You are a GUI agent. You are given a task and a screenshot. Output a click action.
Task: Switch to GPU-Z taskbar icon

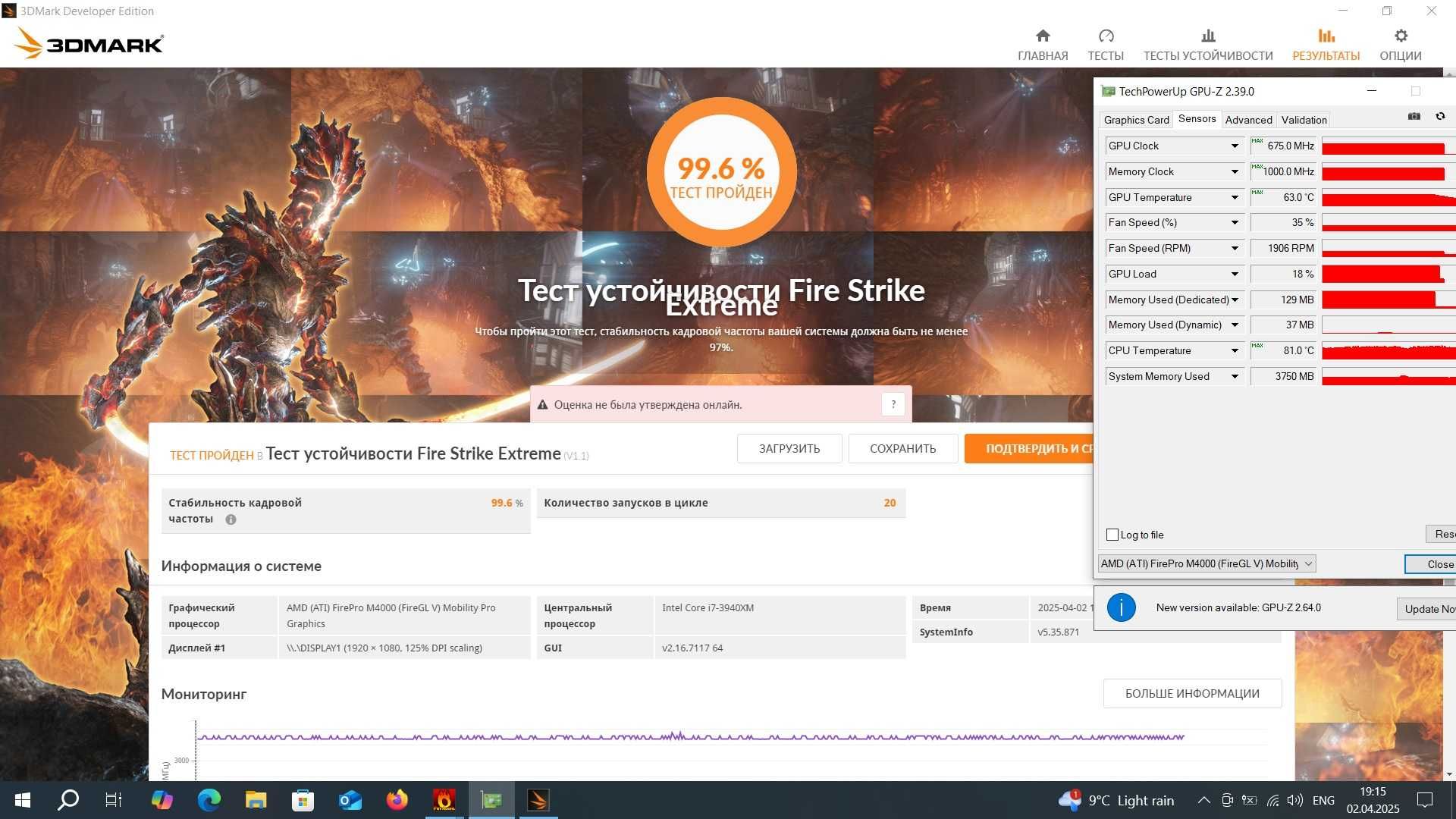[x=491, y=800]
